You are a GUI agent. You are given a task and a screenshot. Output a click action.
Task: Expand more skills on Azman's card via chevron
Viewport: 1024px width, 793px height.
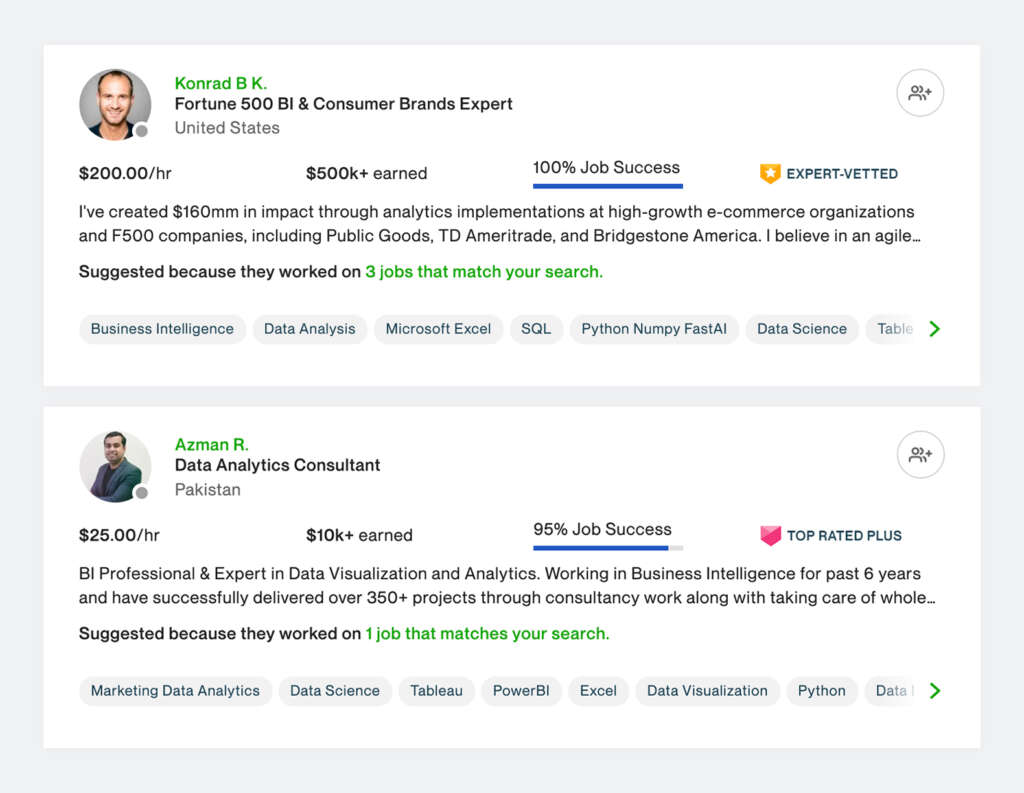tap(934, 690)
